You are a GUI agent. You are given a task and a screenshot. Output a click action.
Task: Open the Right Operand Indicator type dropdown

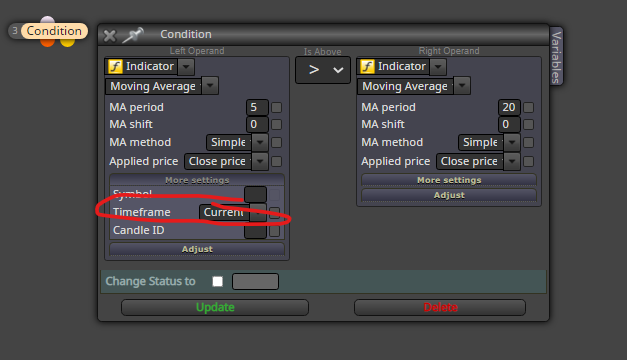[x=438, y=67]
